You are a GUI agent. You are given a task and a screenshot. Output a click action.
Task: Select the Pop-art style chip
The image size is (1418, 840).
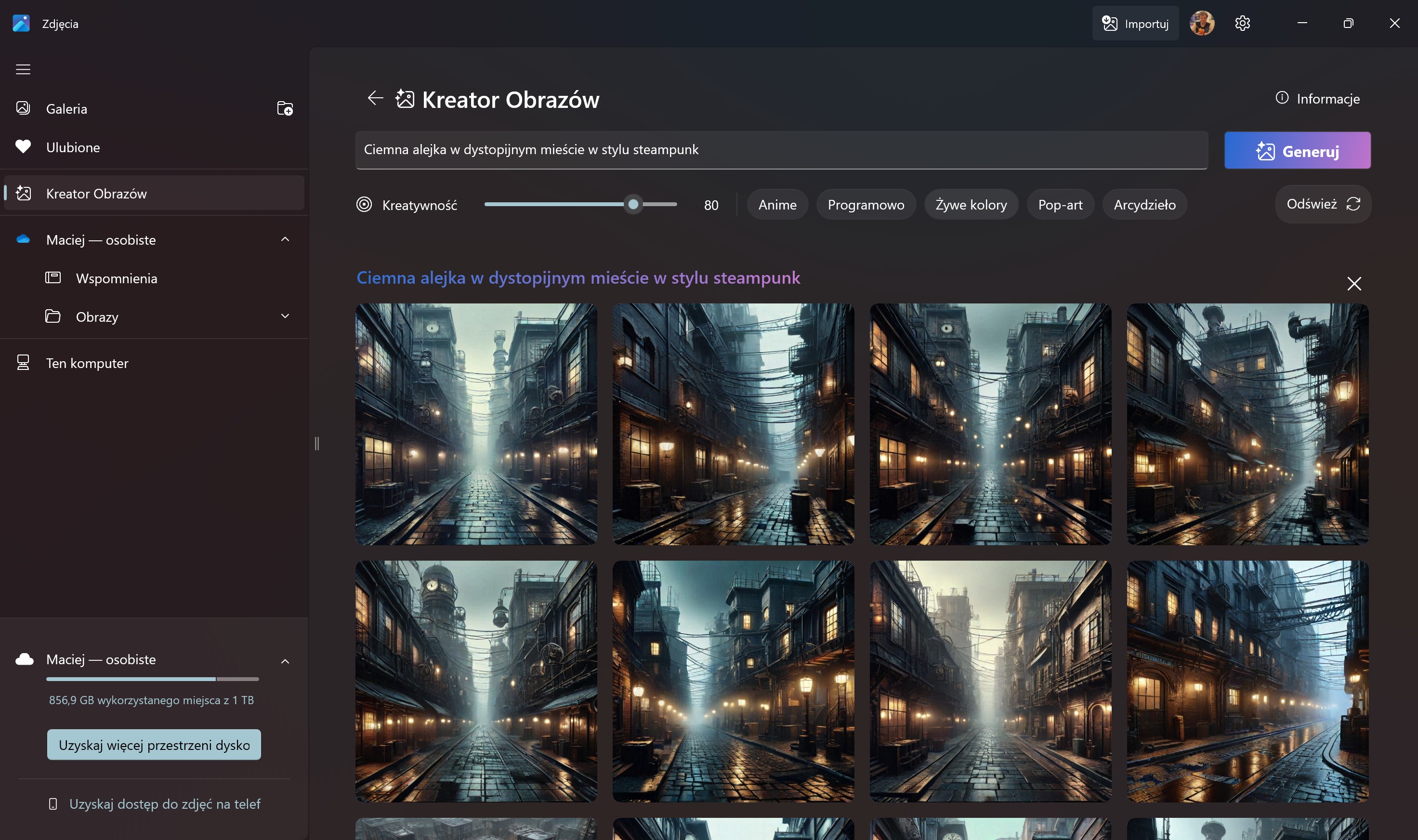tap(1060, 204)
